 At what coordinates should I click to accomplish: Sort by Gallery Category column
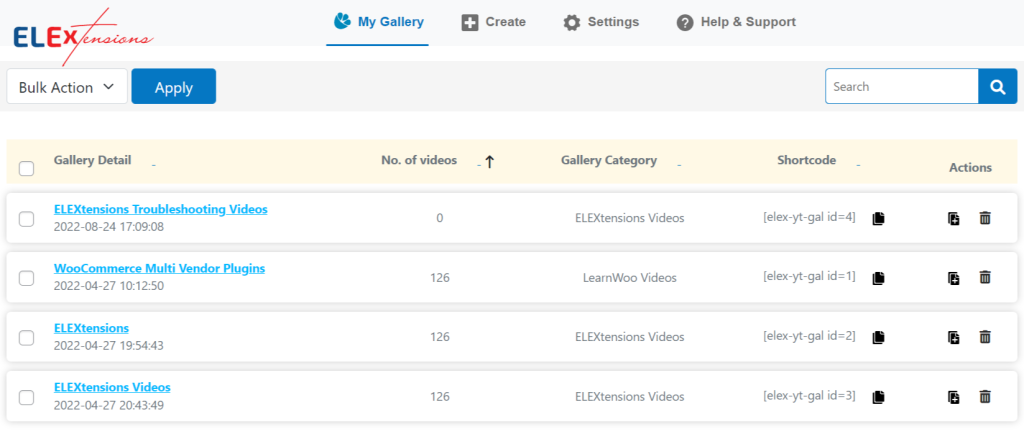pyautogui.click(x=609, y=161)
